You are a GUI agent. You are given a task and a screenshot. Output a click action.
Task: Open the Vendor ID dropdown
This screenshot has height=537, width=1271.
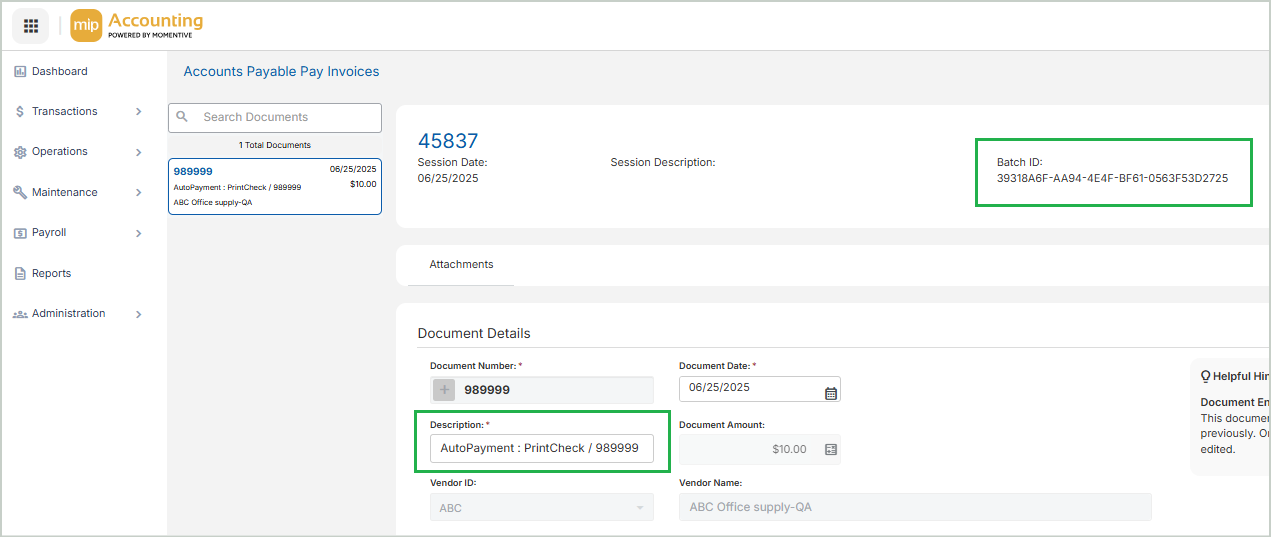pyautogui.click(x=640, y=508)
